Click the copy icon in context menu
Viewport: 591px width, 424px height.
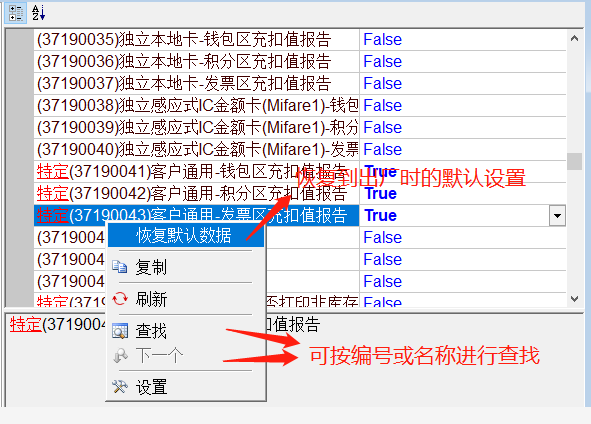point(120,266)
